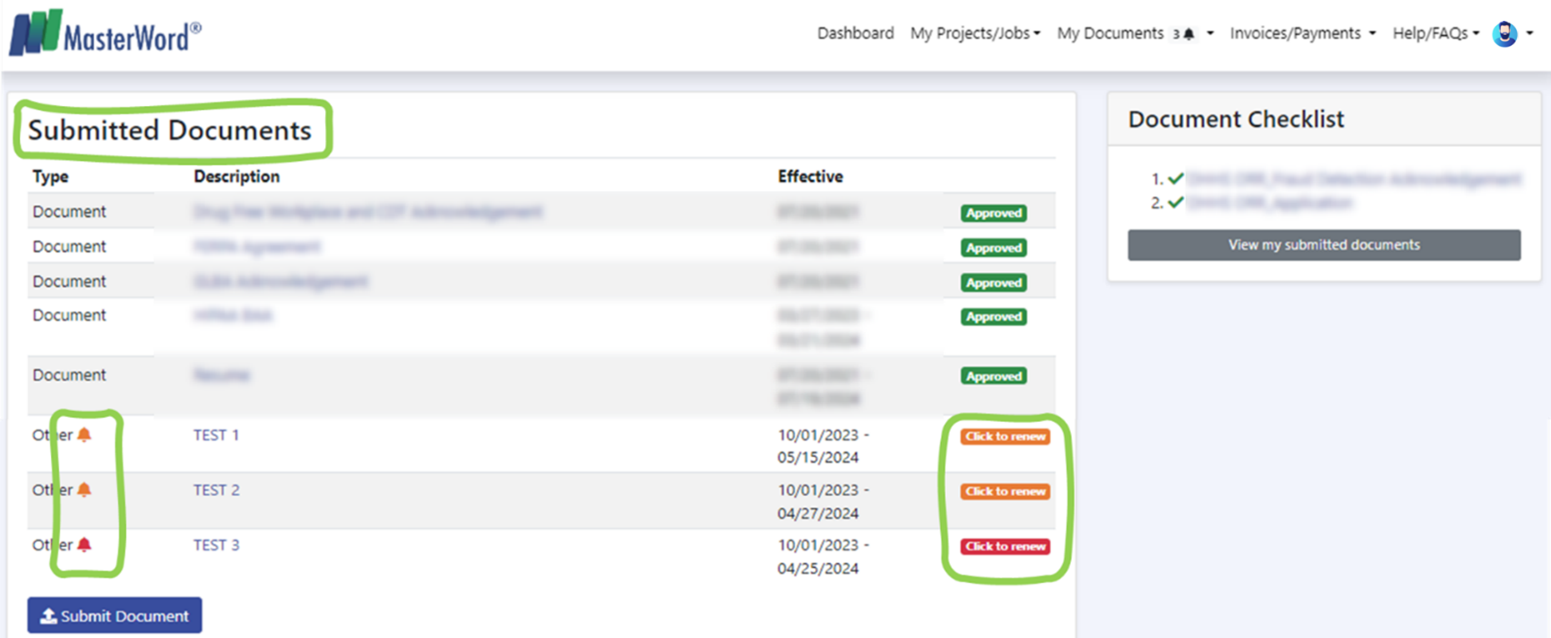Image resolution: width=1551 pixels, height=638 pixels.
Task: Click the Approved badge in first row
Action: point(993,213)
